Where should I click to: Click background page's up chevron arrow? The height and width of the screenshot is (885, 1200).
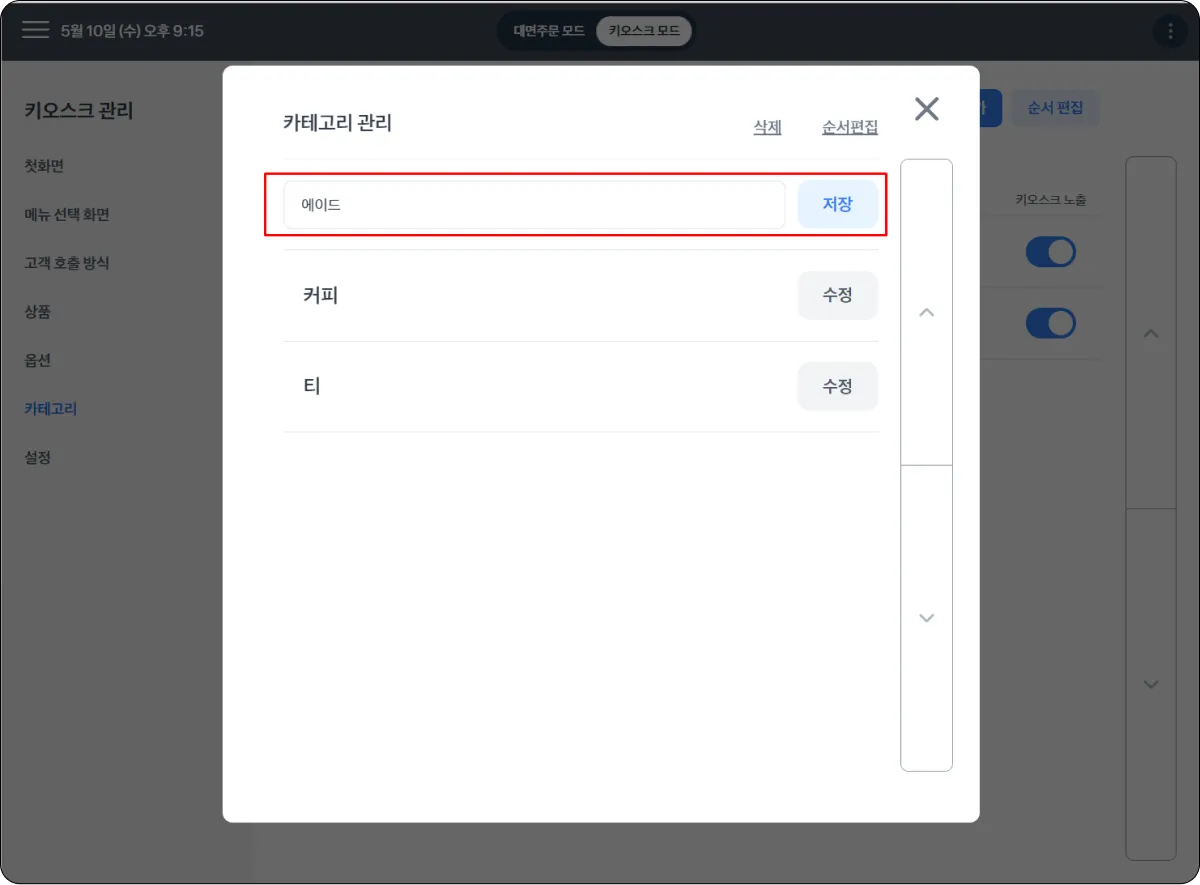(x=1151, y=333)
